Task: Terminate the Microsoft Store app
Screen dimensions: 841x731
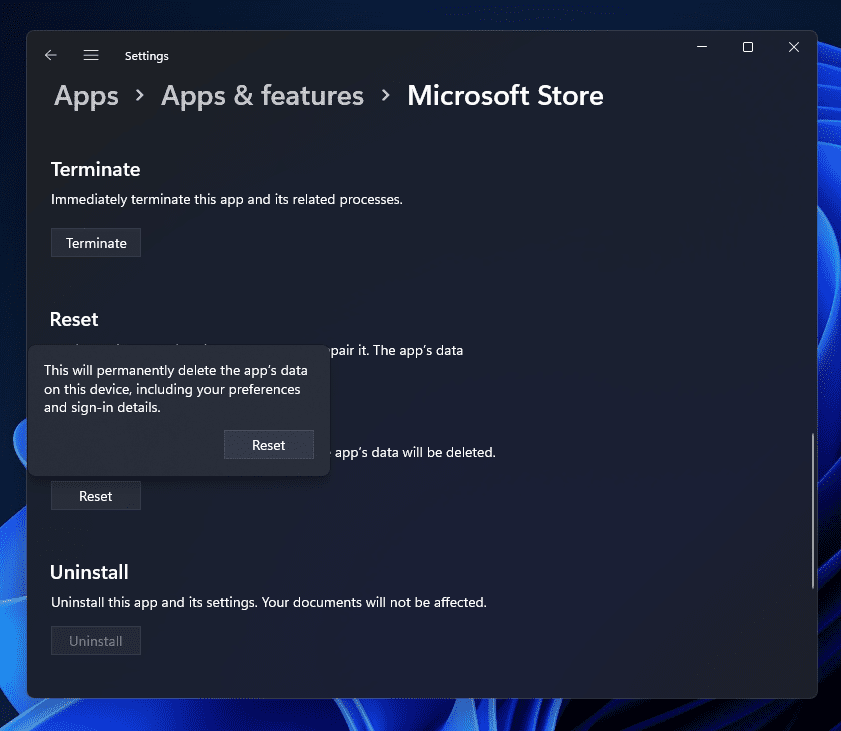Action: click(x=95, y=242)
